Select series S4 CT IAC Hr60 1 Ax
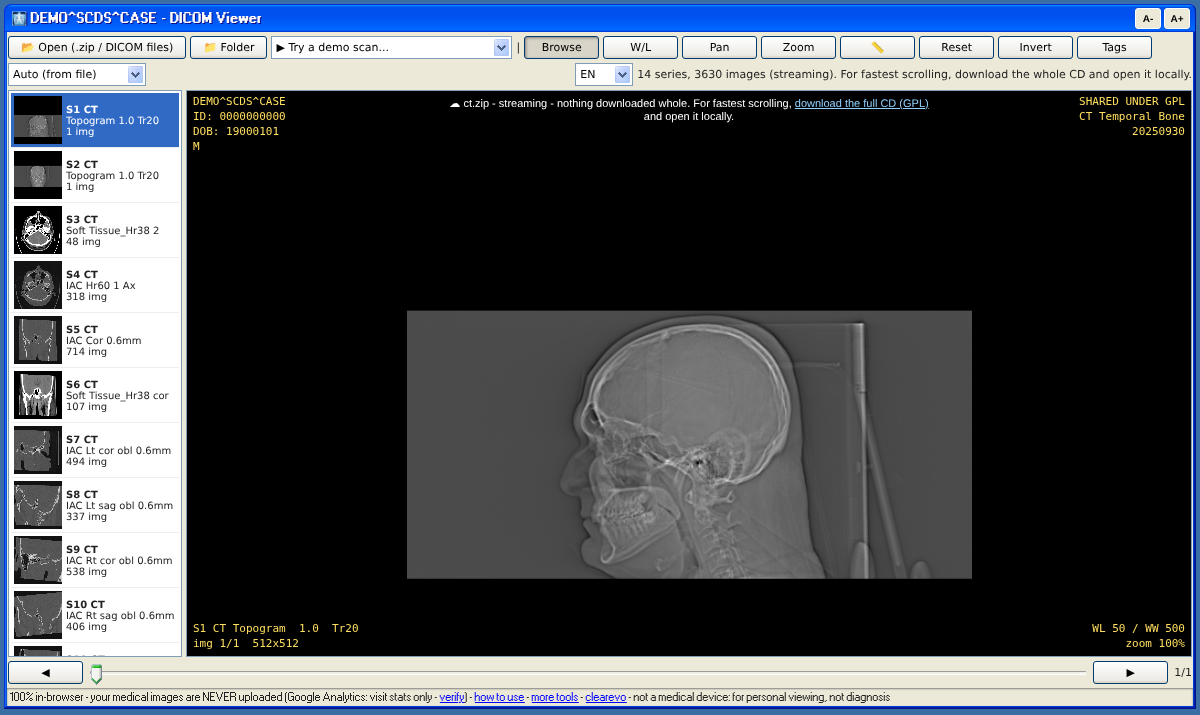This screenshot has height=715, width=1200. point(95,285)
